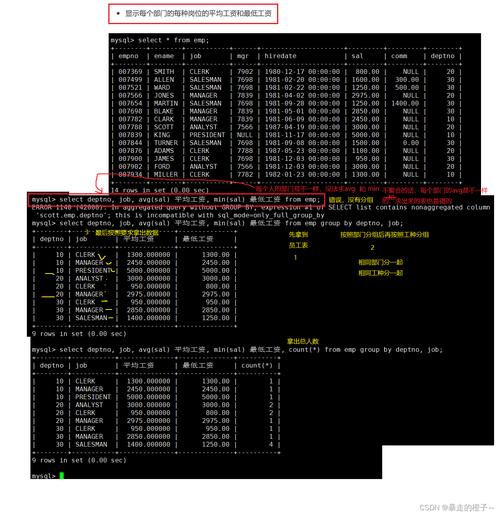The image size is (500, 515).
Task: Click employee number 007521
Action: coord(130,88)
